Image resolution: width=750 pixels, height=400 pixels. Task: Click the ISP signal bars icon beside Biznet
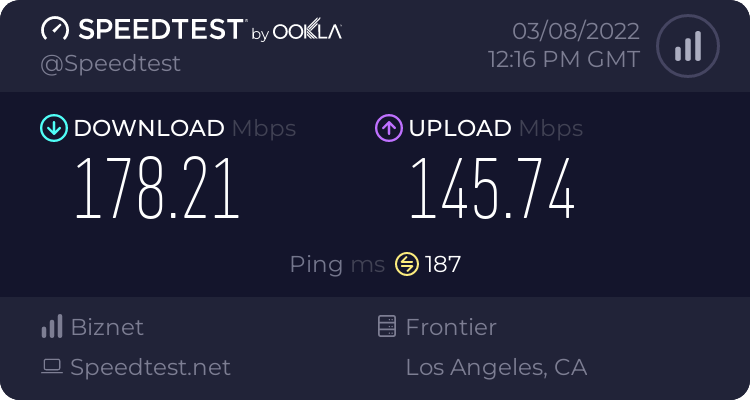52,327
